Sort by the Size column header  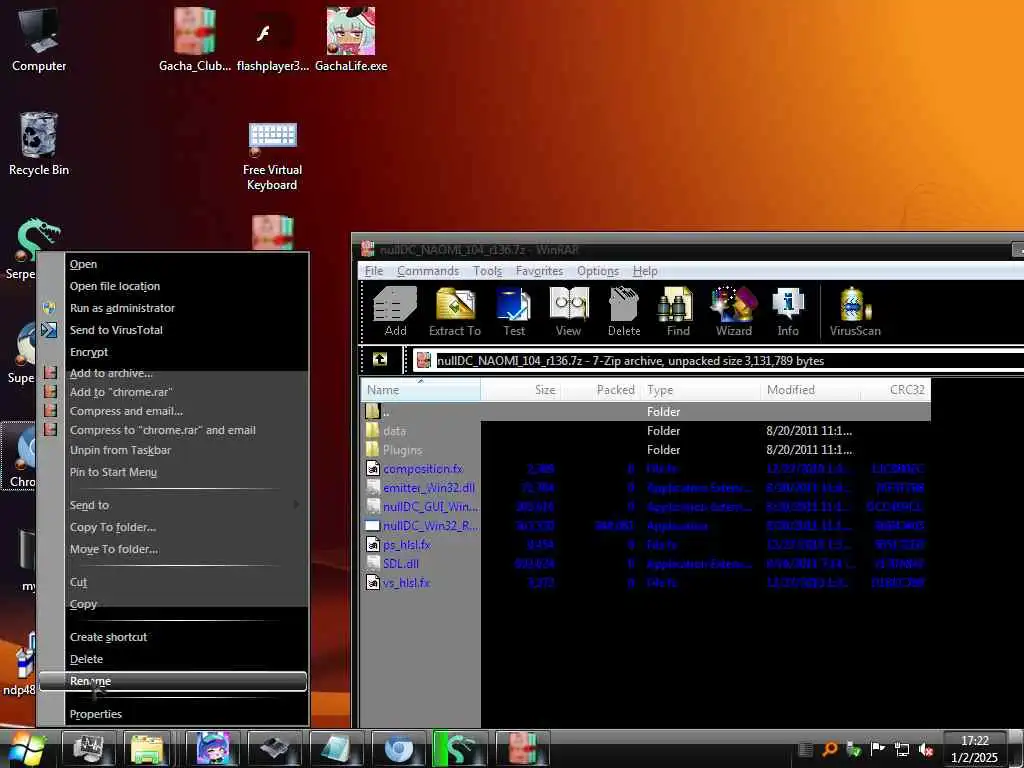click(x=521, y=390)
